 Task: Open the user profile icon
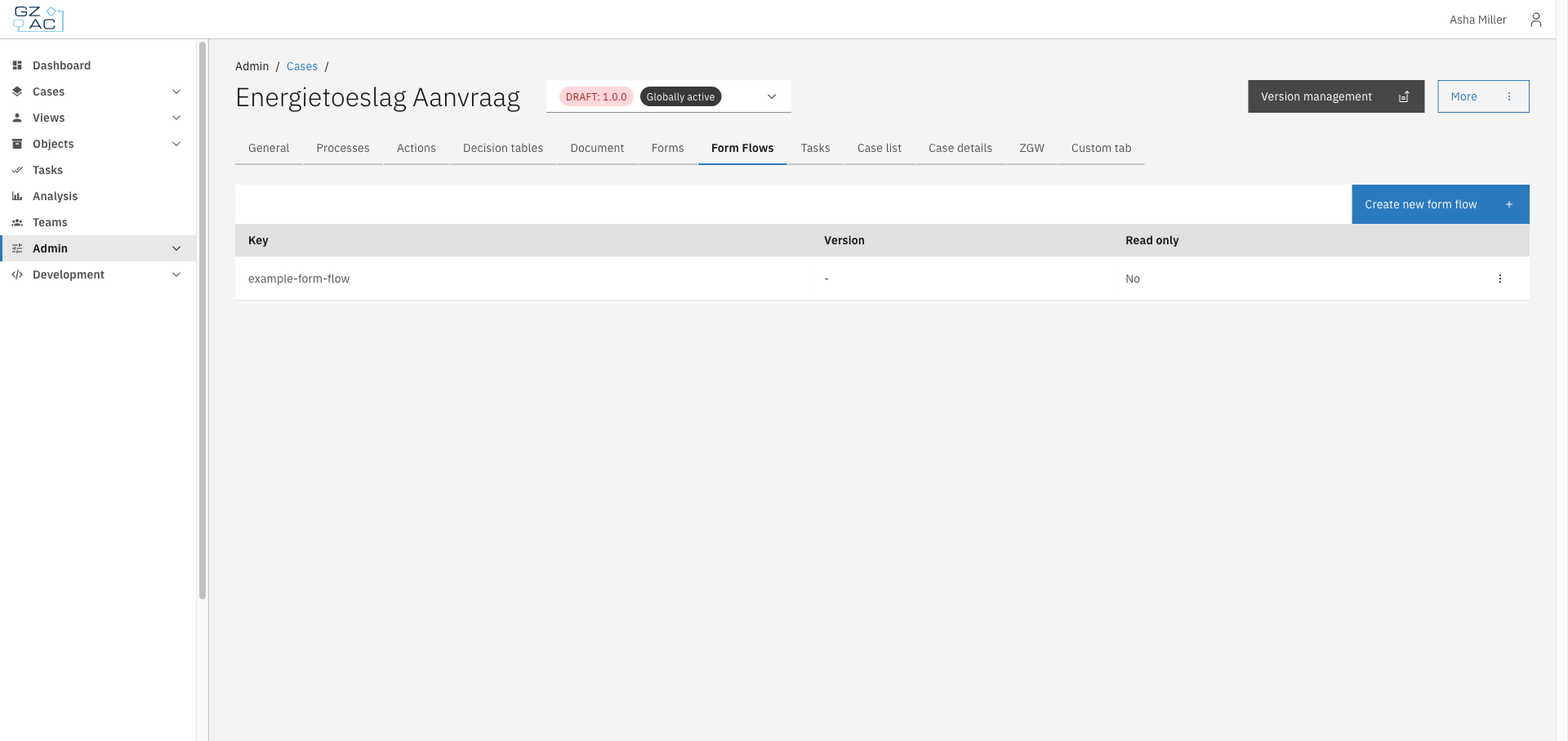[1535, 20]
